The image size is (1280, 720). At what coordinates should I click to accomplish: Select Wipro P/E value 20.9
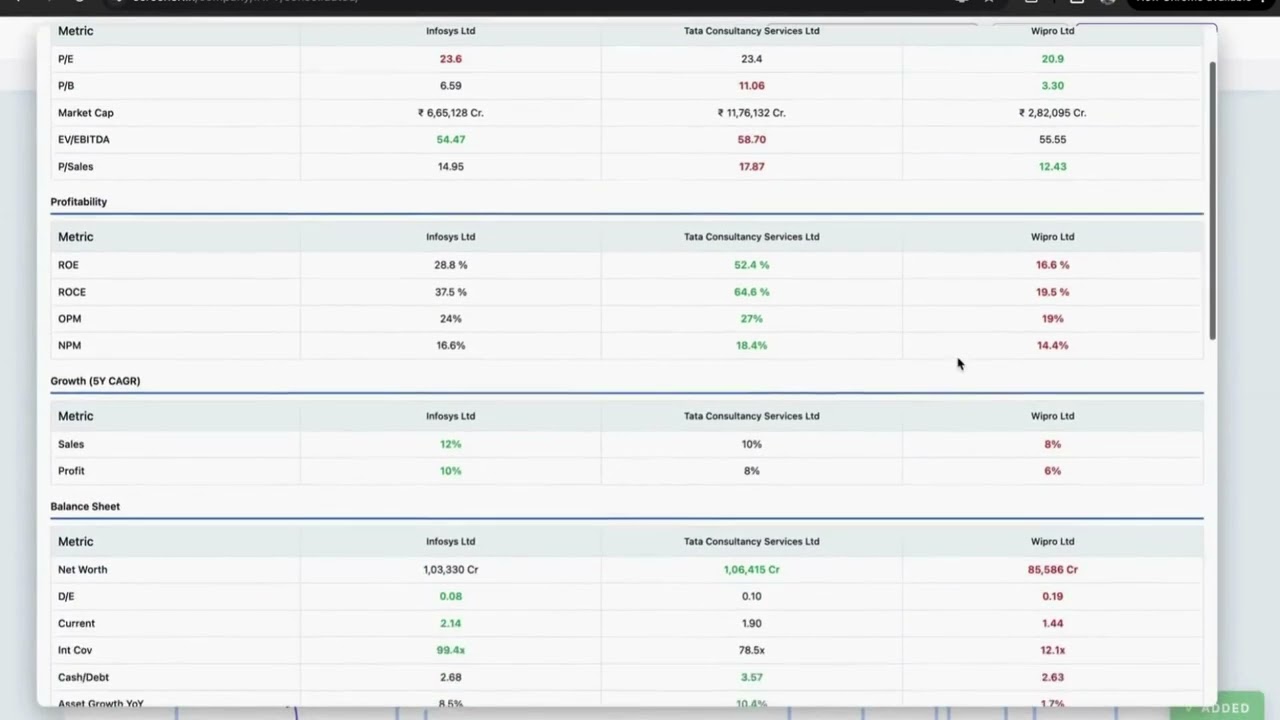[1053, 59]
